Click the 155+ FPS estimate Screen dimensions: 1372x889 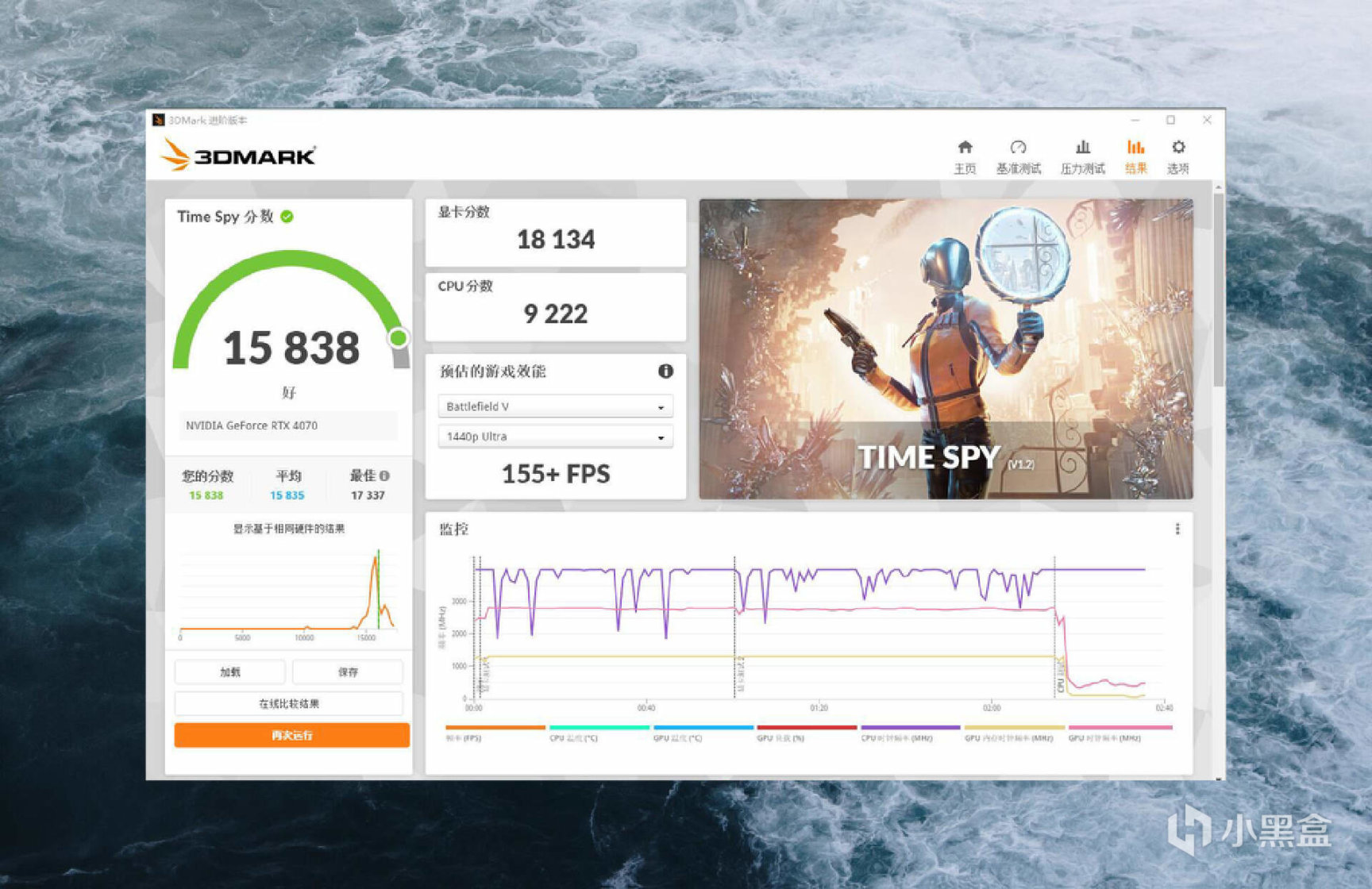pyautogui.click(x=556, y=474)
